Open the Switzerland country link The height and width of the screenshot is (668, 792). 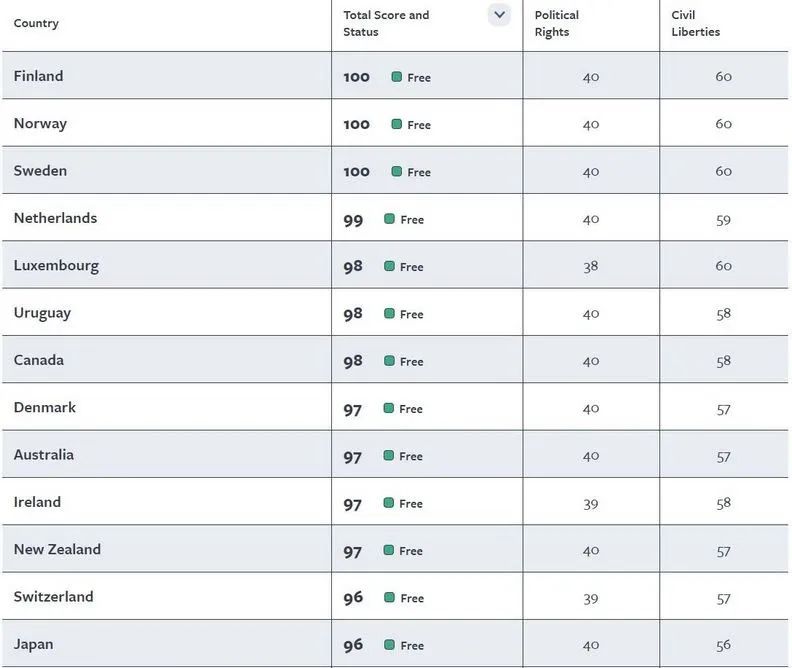click(x=53, y=597)
